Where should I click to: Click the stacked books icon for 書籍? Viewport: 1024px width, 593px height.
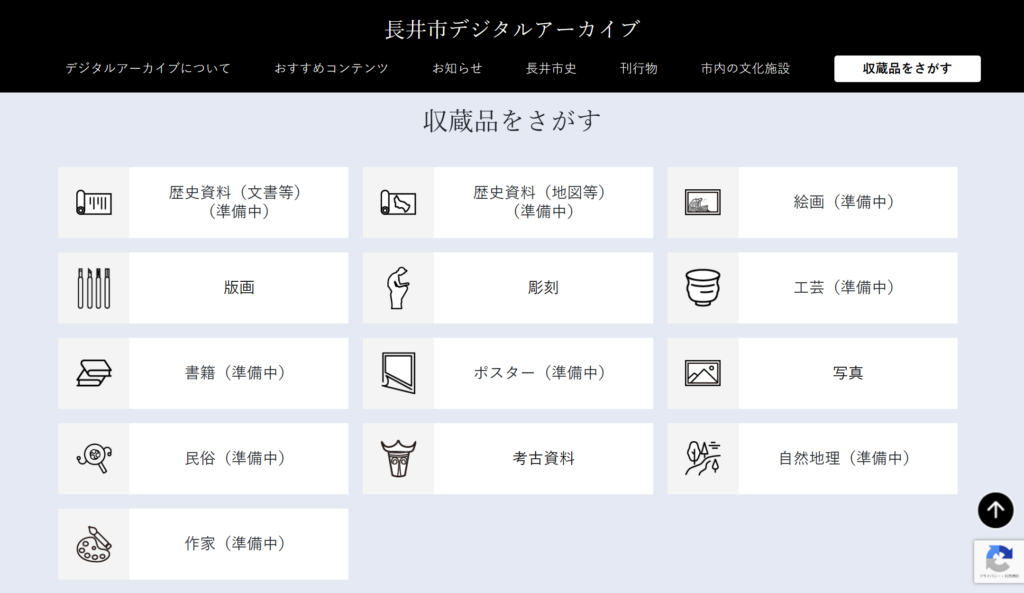[94, 373]
